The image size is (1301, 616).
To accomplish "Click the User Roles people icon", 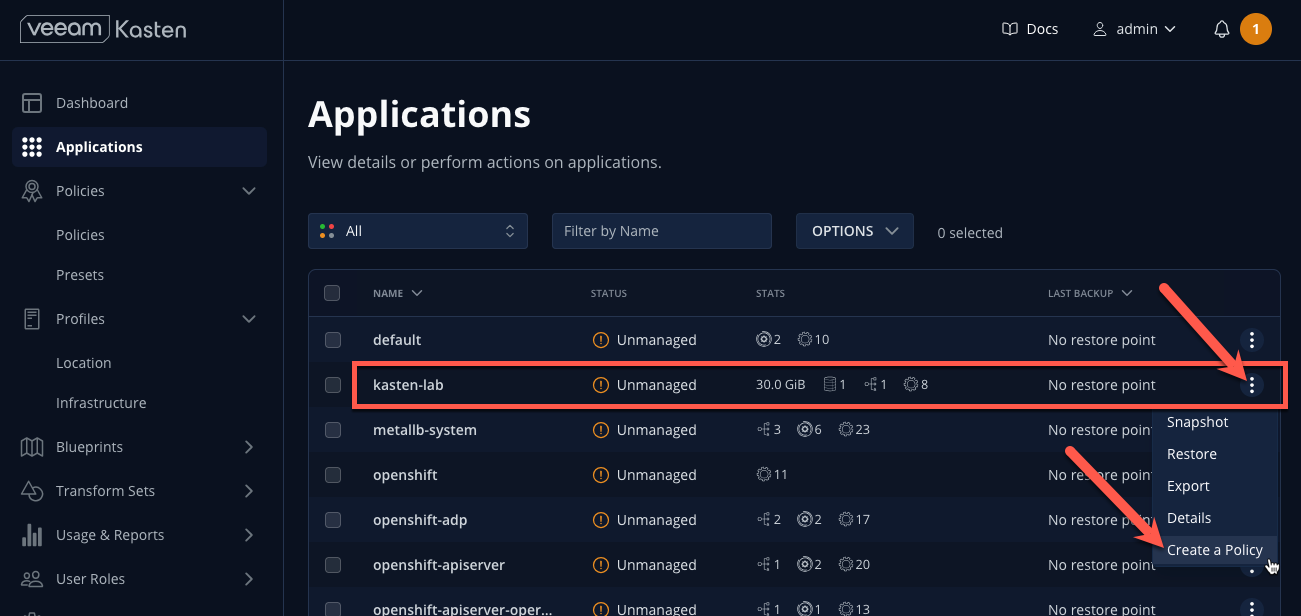I will click(32, 579).
